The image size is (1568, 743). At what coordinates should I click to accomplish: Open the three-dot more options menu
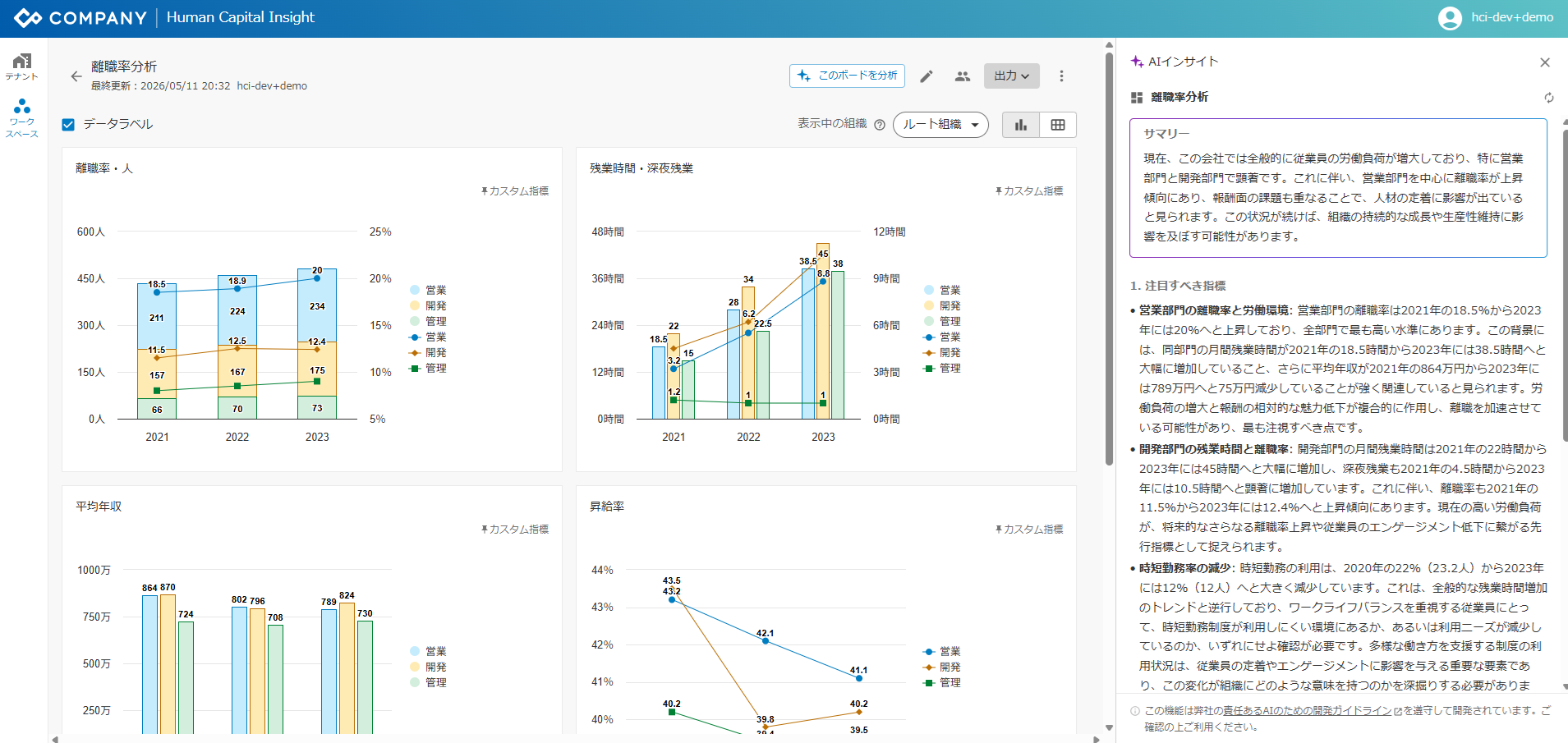click(x=1061, y=76)
